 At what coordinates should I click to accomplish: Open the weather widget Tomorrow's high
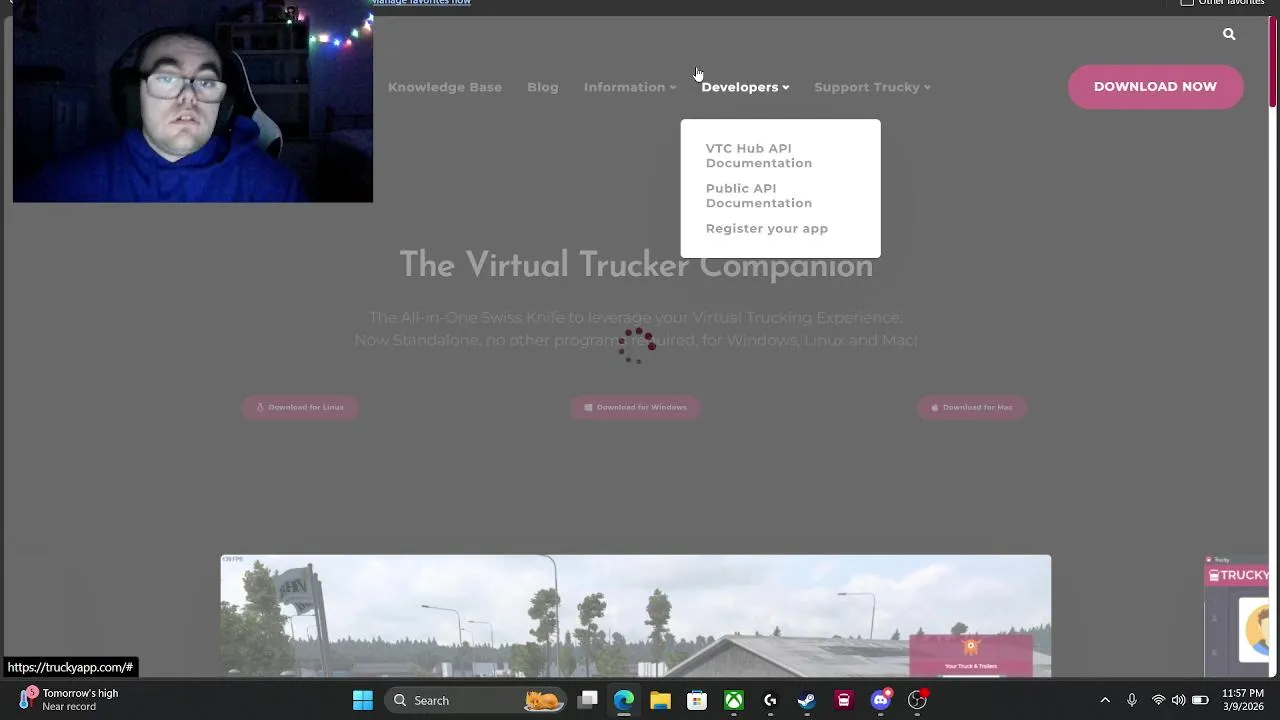pyautogui.click(x=68, y=700)
